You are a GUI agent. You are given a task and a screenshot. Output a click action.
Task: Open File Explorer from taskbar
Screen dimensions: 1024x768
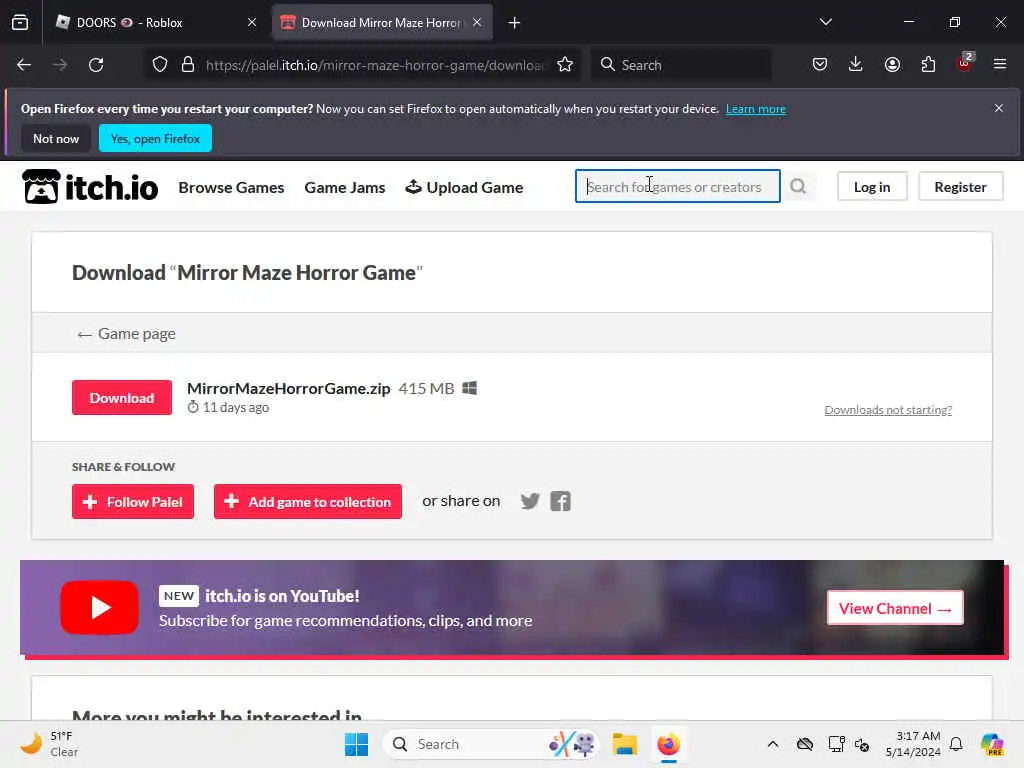point(624,744)
